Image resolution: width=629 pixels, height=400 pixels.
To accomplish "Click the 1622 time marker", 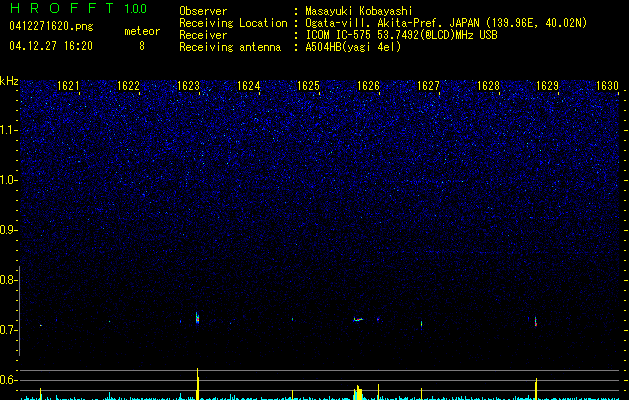I will coord(128,86).
